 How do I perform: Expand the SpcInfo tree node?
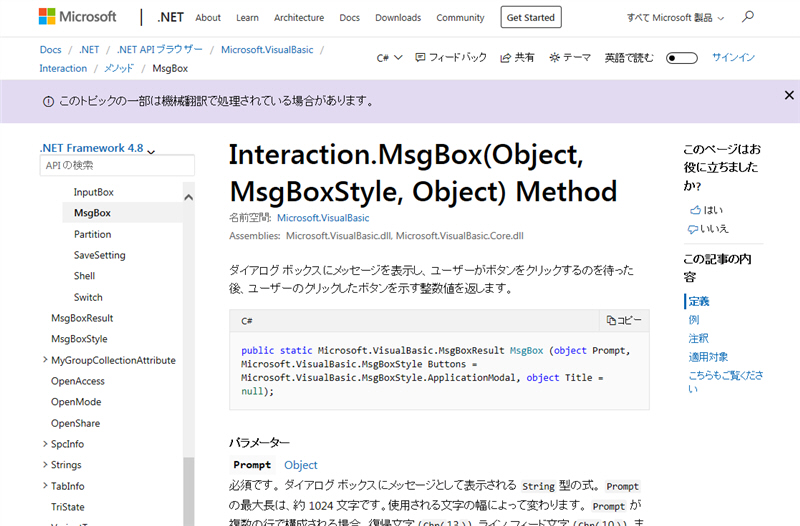pyautogui.click(x=45, y=444)
